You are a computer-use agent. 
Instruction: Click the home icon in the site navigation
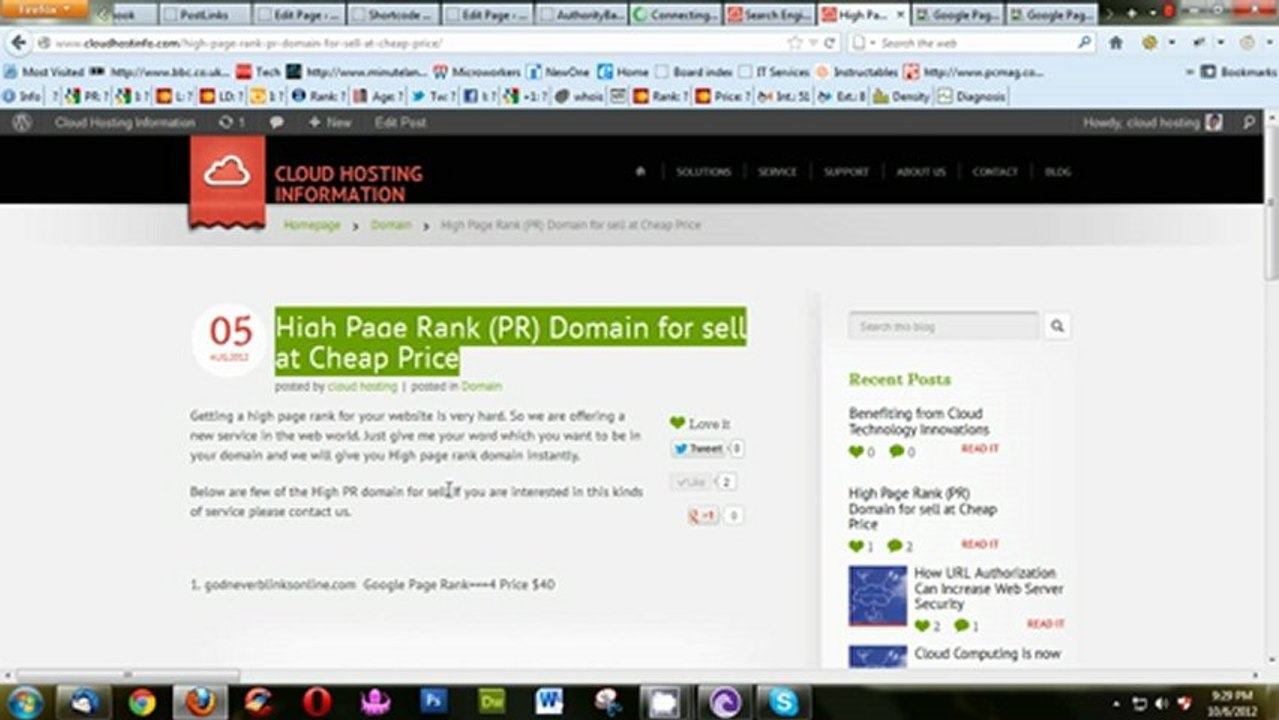click(640, 171)
